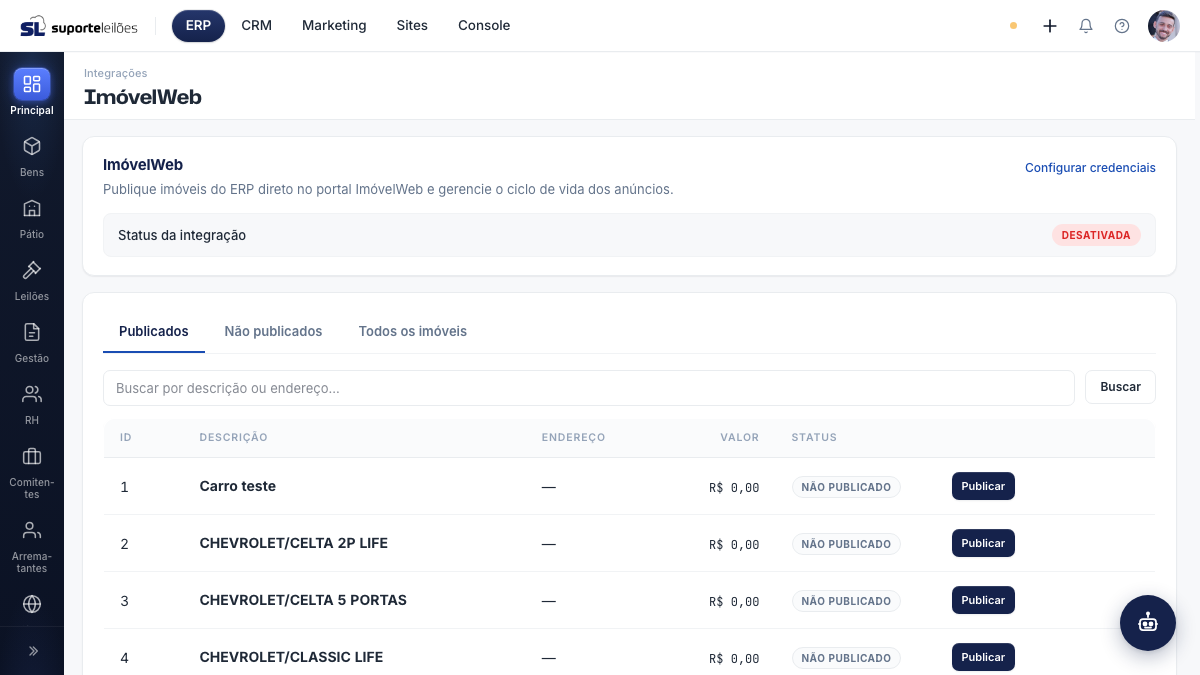Click the VALOR column header

coord(739,438)
